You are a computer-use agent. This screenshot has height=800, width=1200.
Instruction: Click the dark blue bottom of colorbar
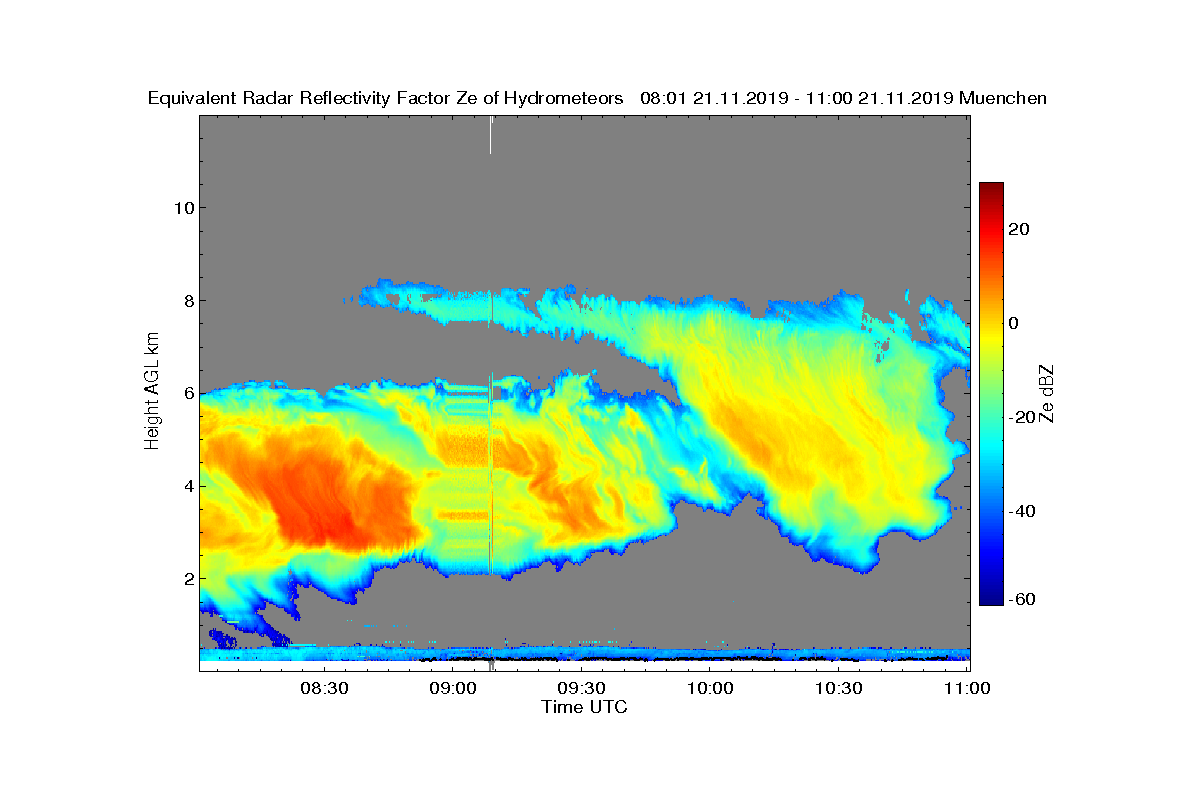coord(991,599)
